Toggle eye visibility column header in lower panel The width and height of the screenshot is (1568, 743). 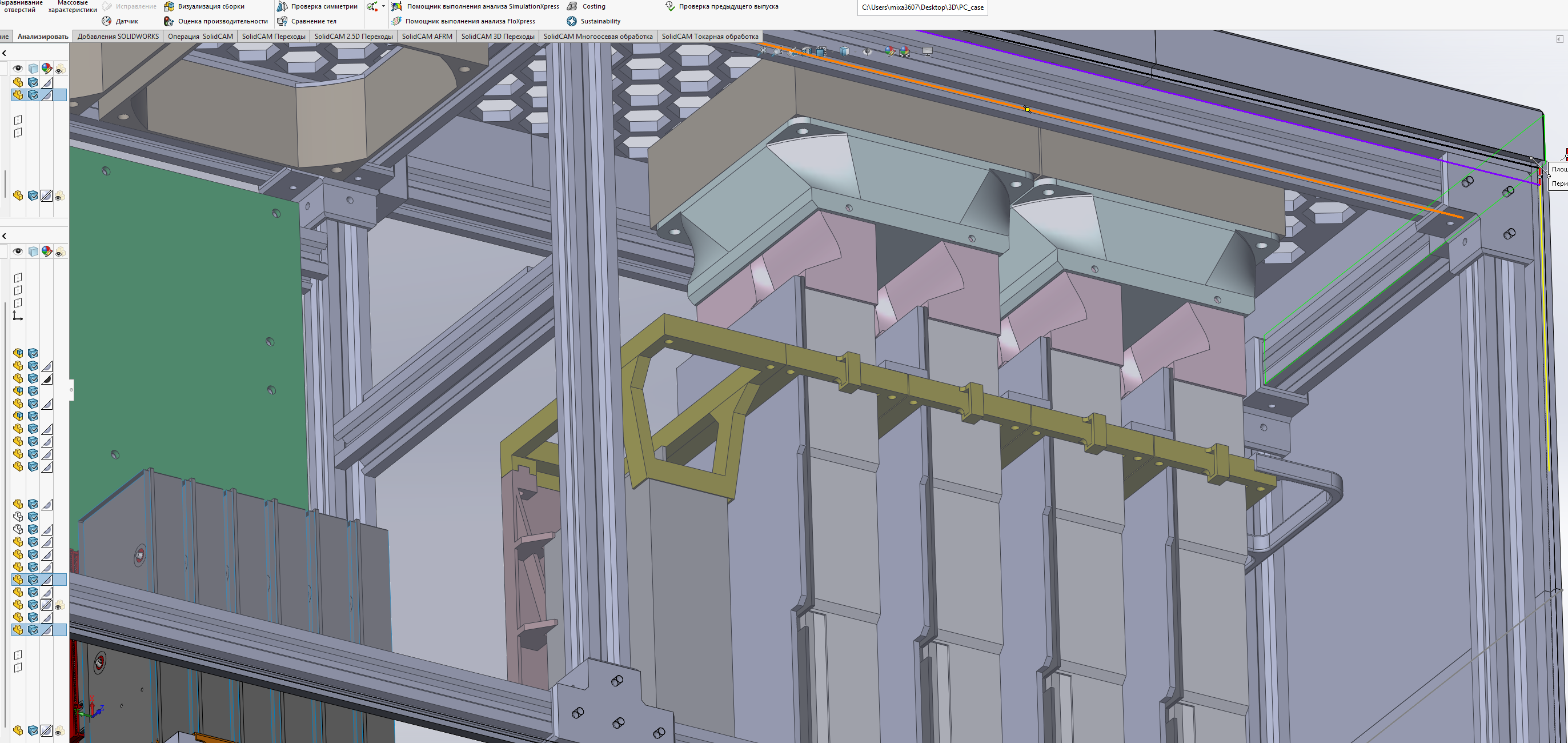pyautogui.click(x=18, y=251)
